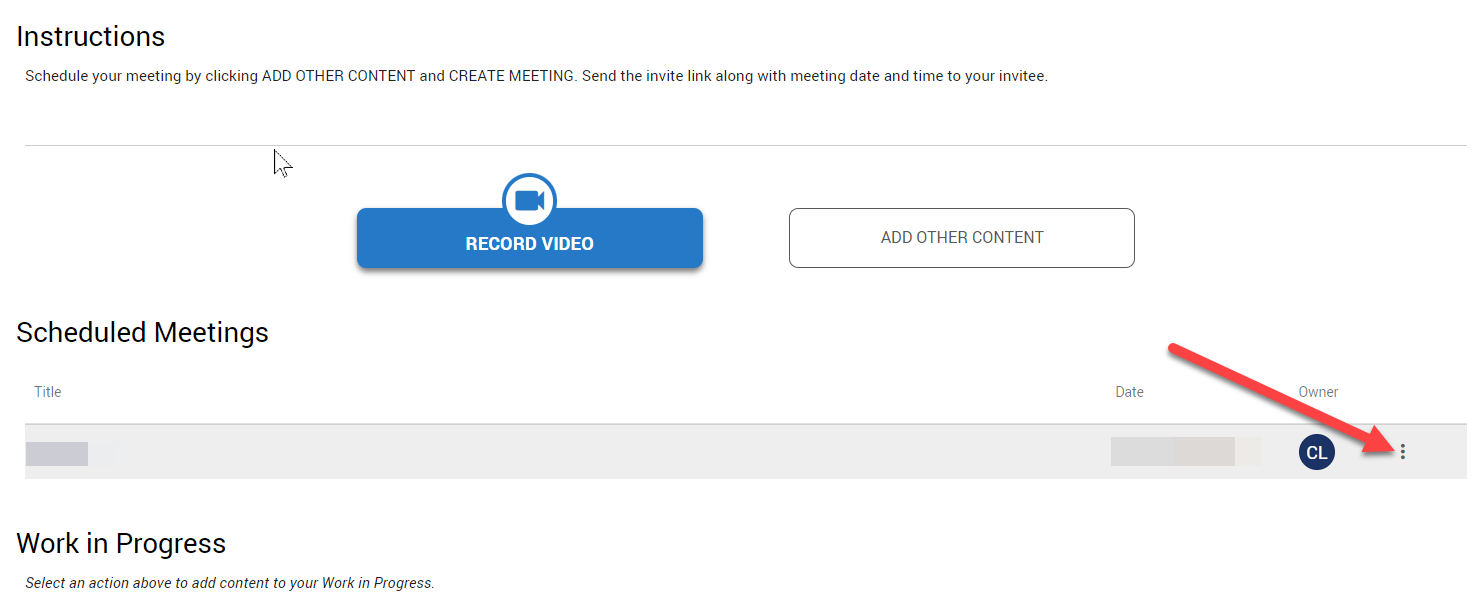The height and width of the screenshot is (608, 1484).
Task: Click the Work in Progress heading
Action: (x=121, y=544)
